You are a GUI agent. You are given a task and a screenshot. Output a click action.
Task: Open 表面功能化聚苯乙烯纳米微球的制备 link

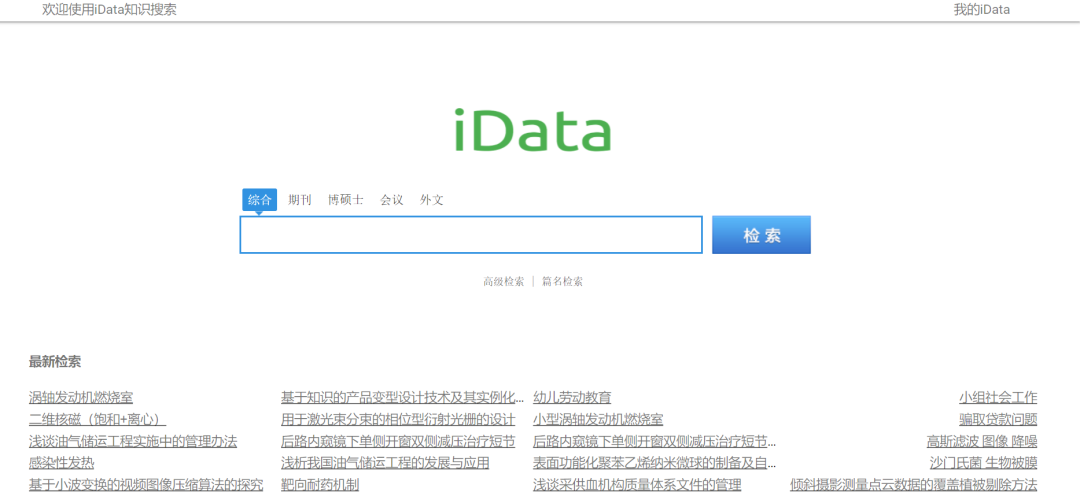pos(655,463)
